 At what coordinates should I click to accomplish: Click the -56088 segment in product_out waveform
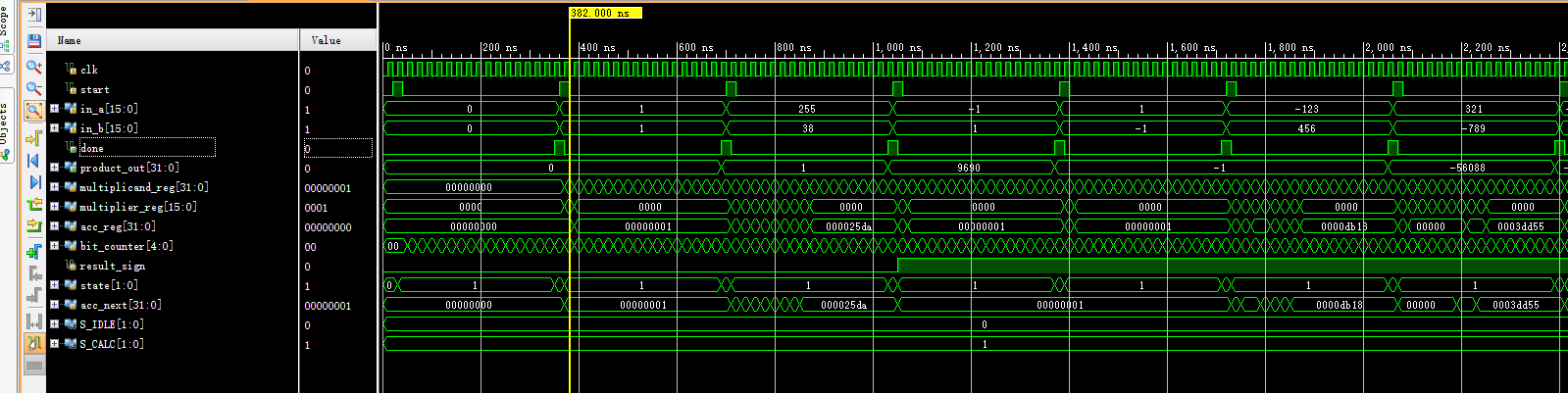(1470, 168)
